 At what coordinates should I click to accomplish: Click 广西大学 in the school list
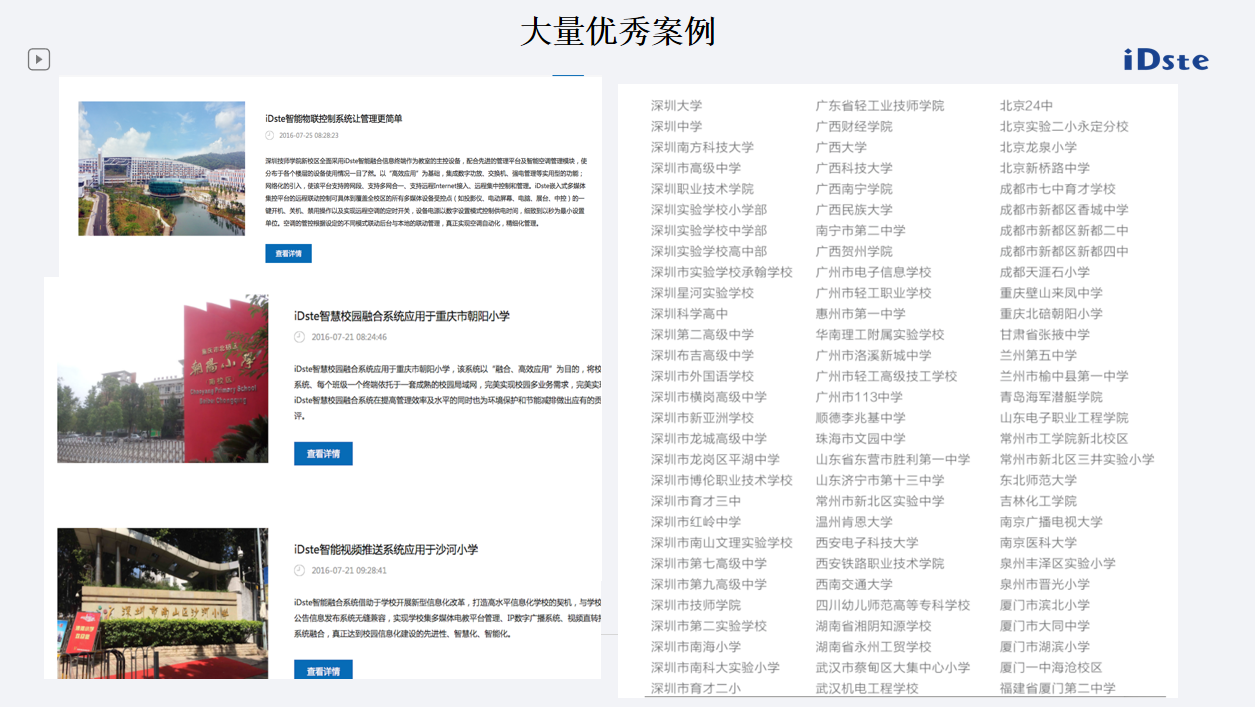click(x=841, y=147)
